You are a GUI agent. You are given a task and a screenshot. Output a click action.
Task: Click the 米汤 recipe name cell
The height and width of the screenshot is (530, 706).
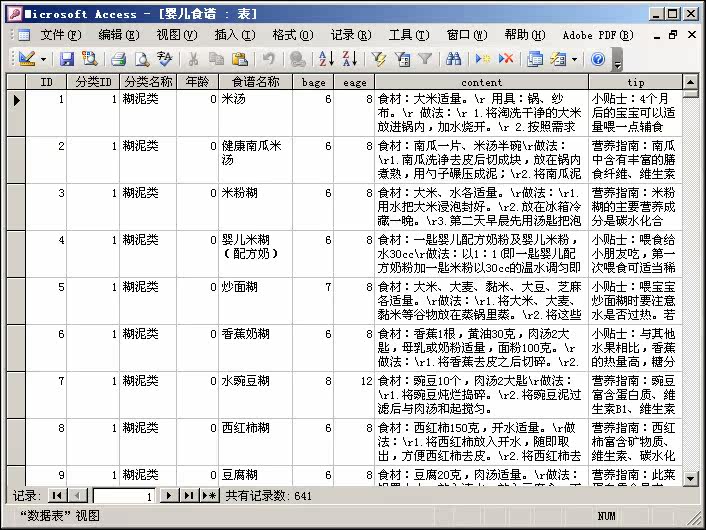click(x=255, y=113)
